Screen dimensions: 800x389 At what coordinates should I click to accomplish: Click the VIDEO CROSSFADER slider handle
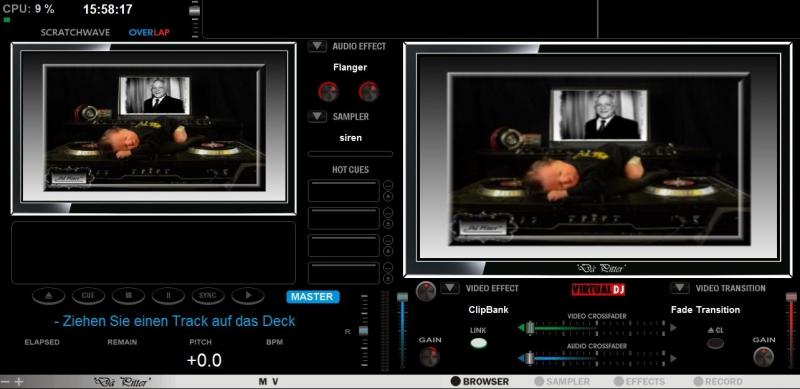pyautogui.click(x=530, y=328)
